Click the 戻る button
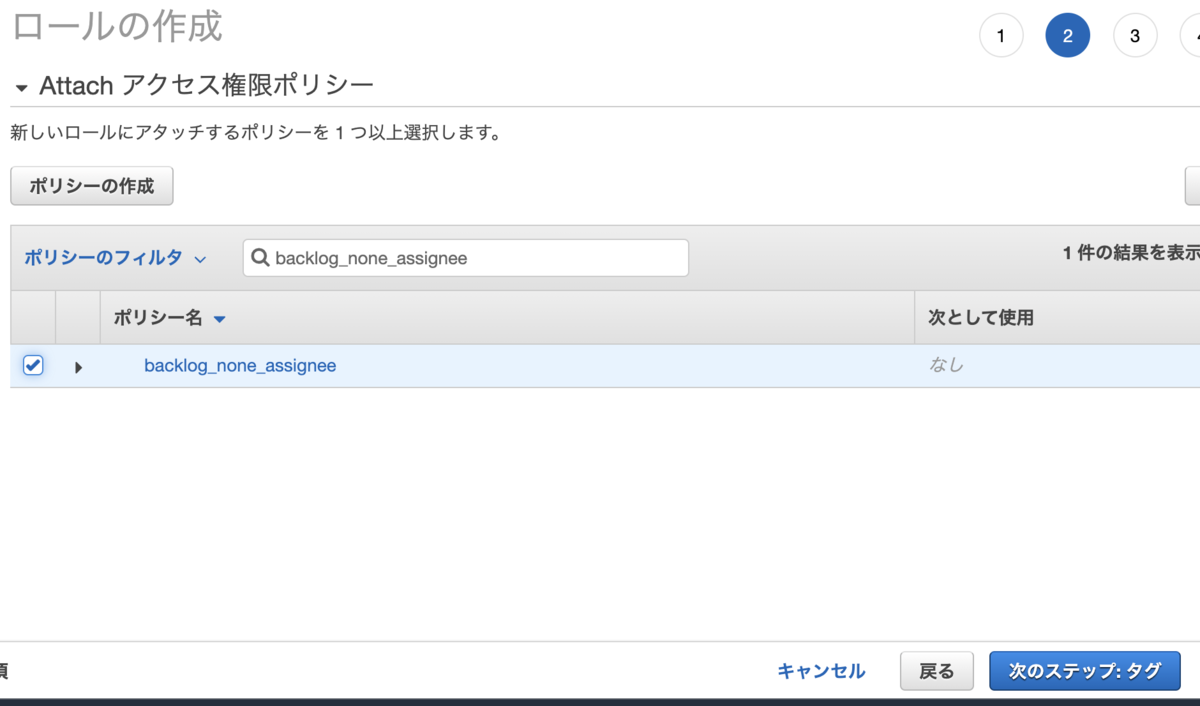The image size is (1200, 706). 936,671
